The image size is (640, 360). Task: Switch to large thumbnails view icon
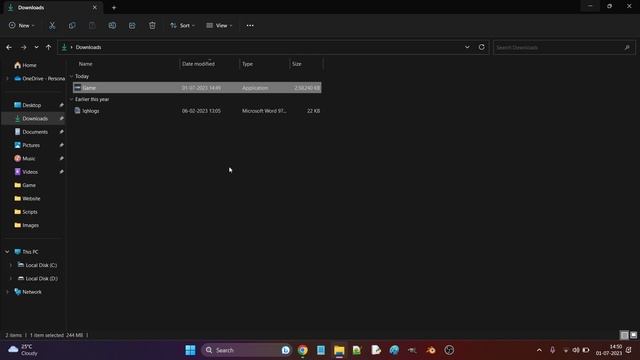tap(633, 335)
